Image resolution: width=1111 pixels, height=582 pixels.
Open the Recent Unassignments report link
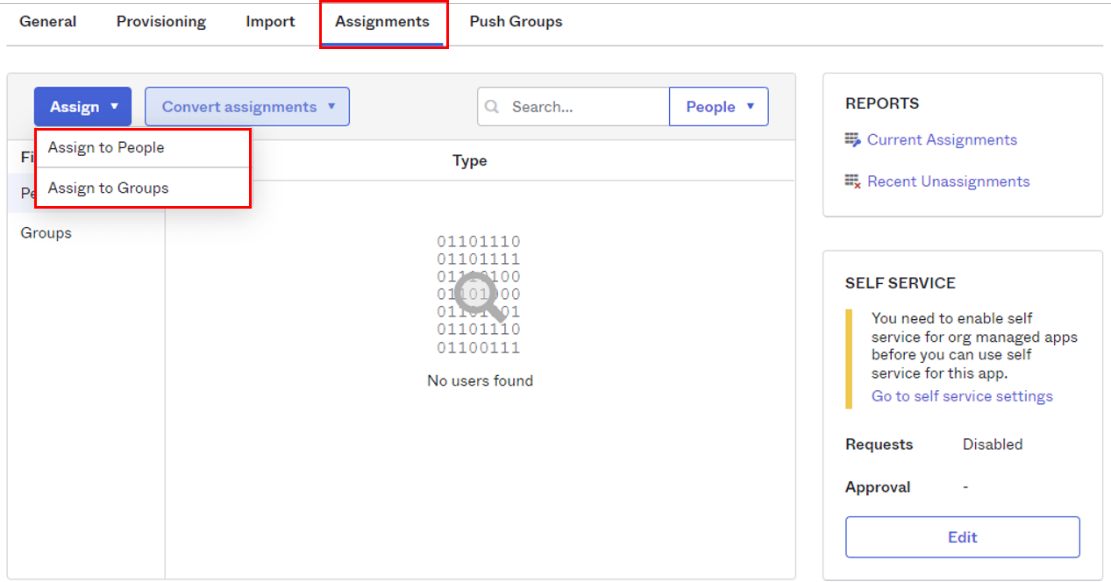point(948,181)
